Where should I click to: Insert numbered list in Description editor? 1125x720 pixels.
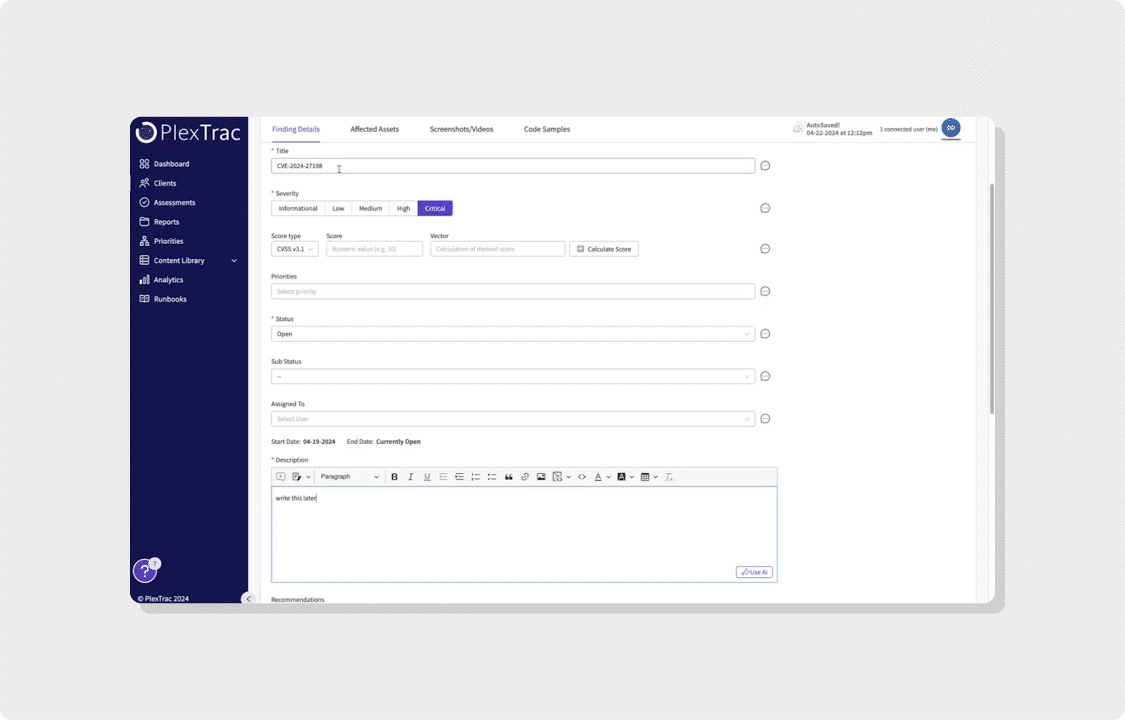[476, 477]
